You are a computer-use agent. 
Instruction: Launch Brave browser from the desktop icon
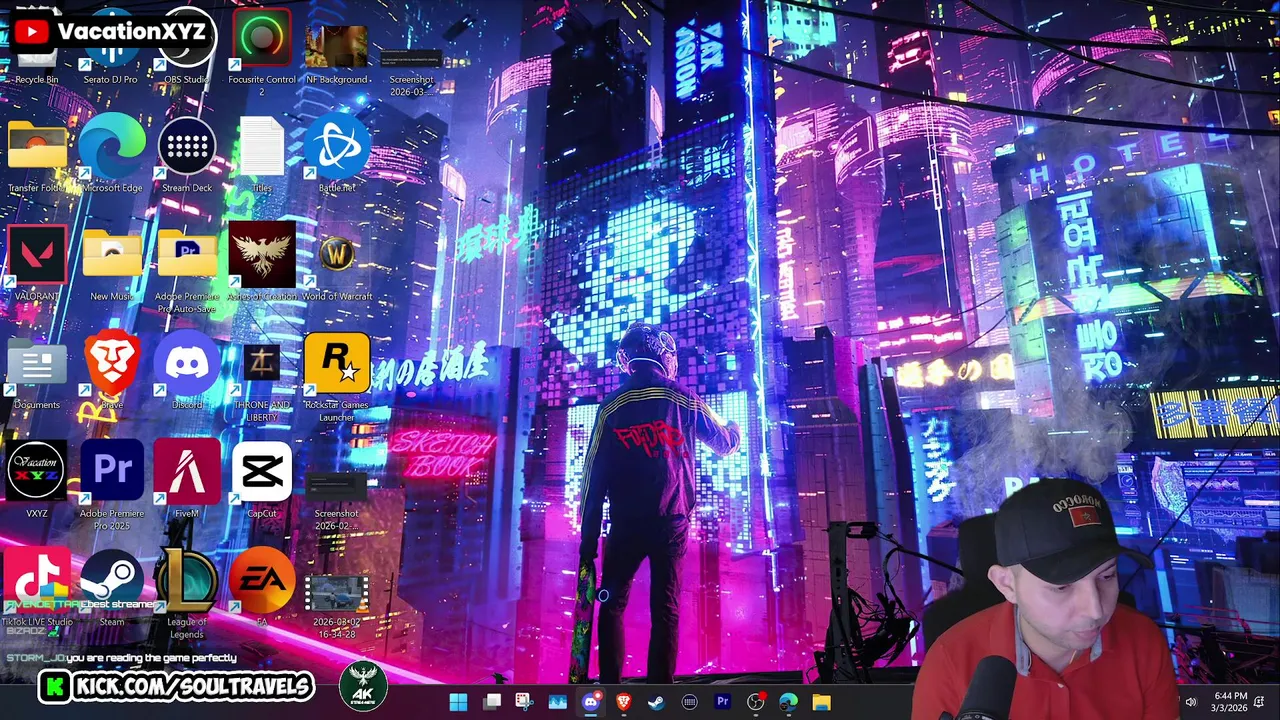pyautogui.click(x=112, y=370)
